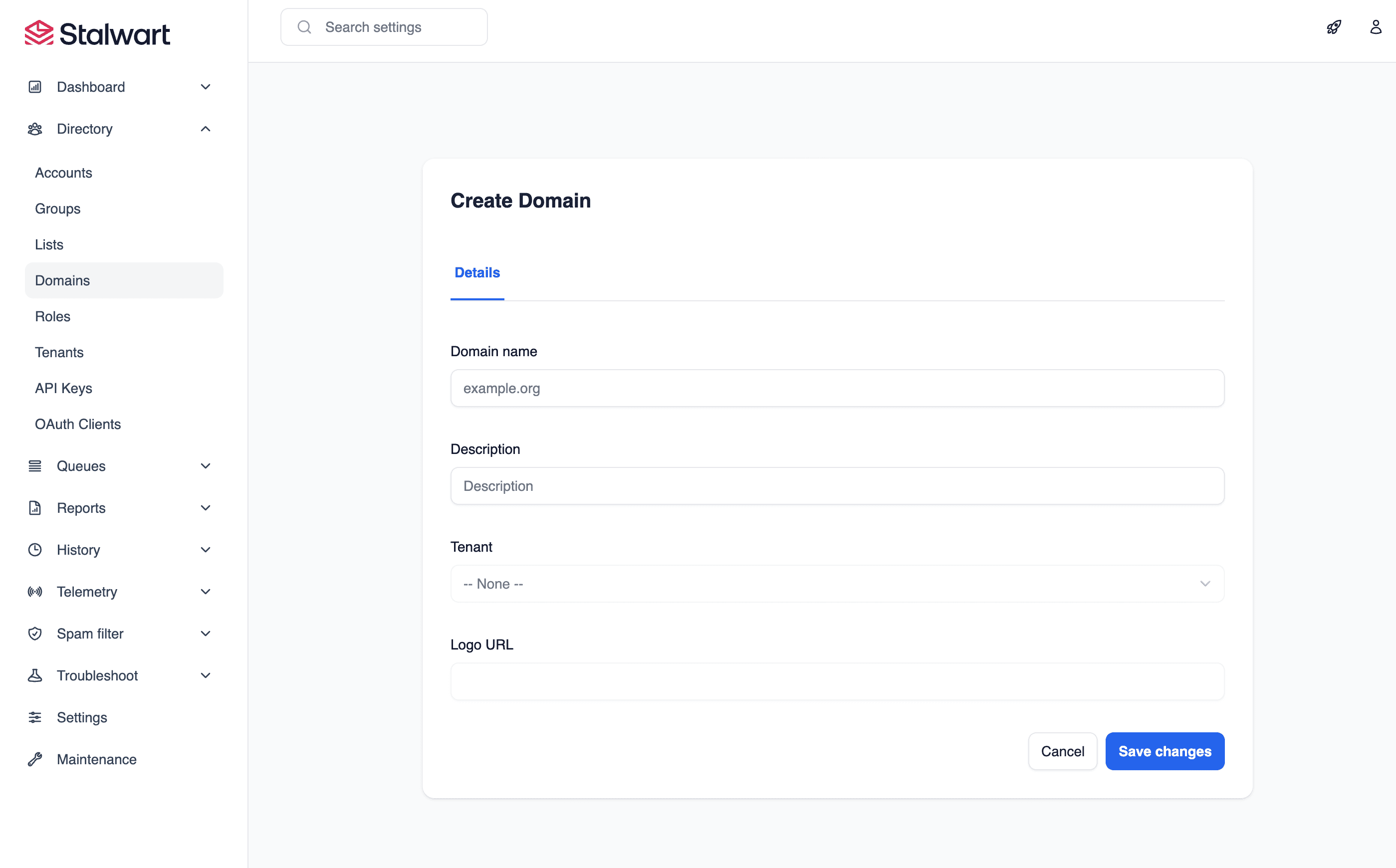
Task: Click the Settings sliders icon in the sidebar
Action: [35, 717]
